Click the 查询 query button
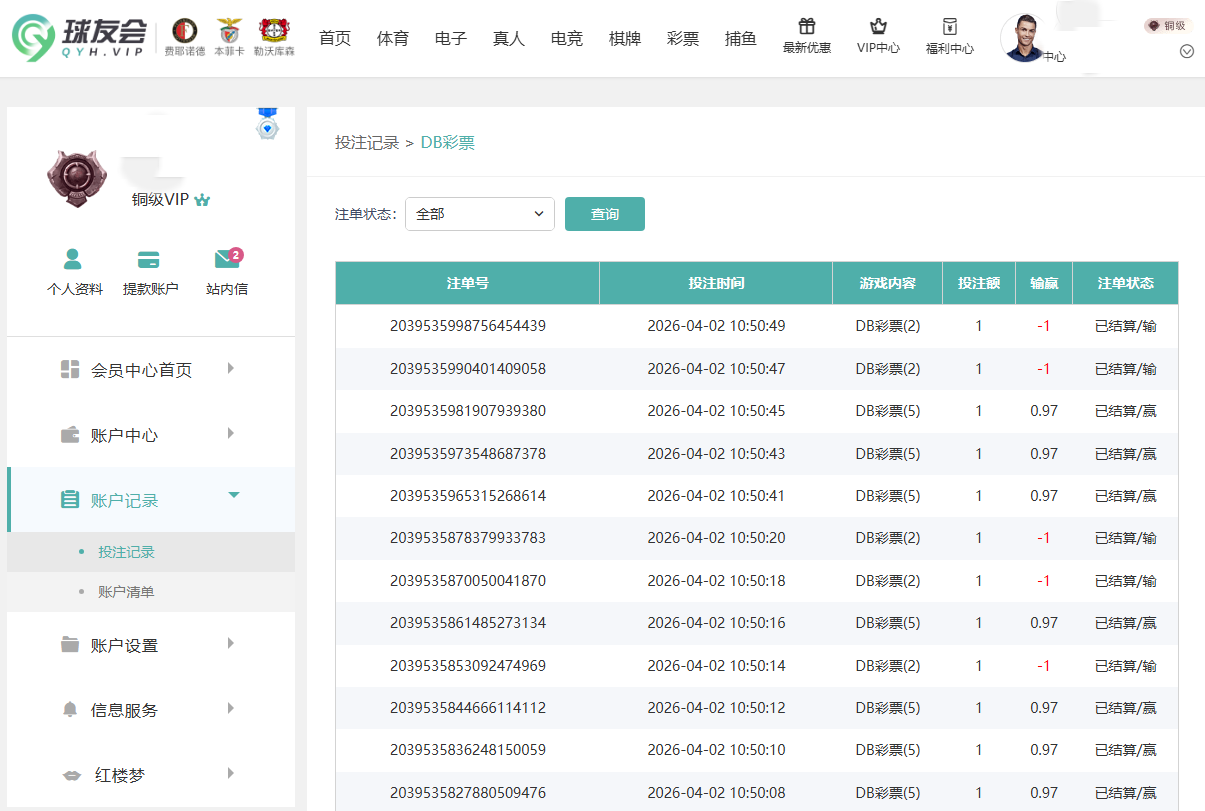The image size is (1205, 811). [x=604, y=213]
